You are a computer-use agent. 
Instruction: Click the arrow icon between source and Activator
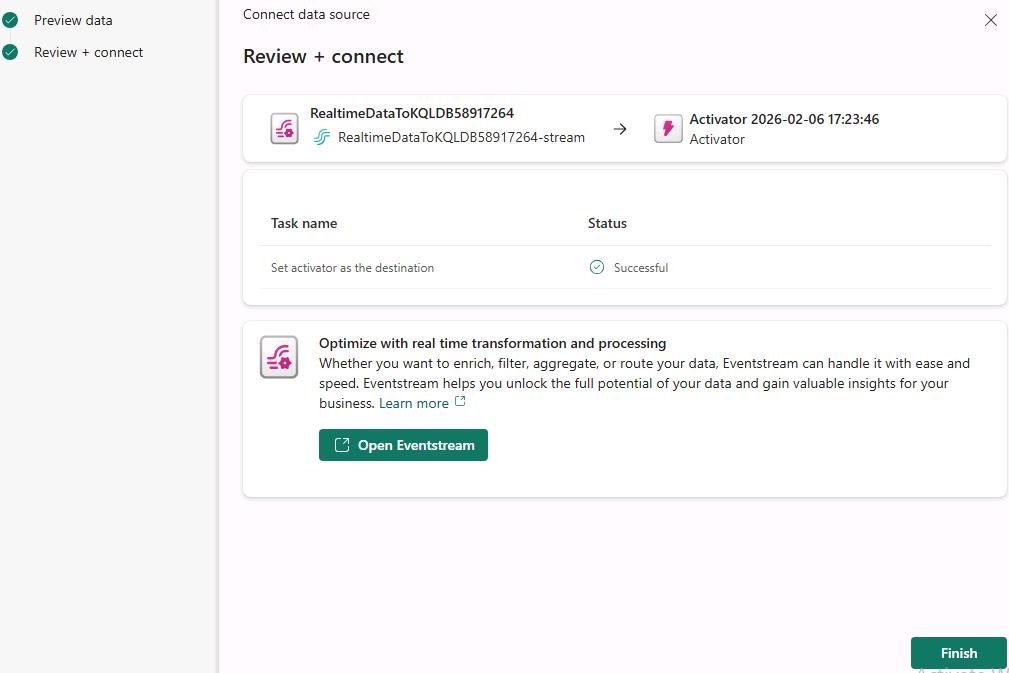(620, 129)
